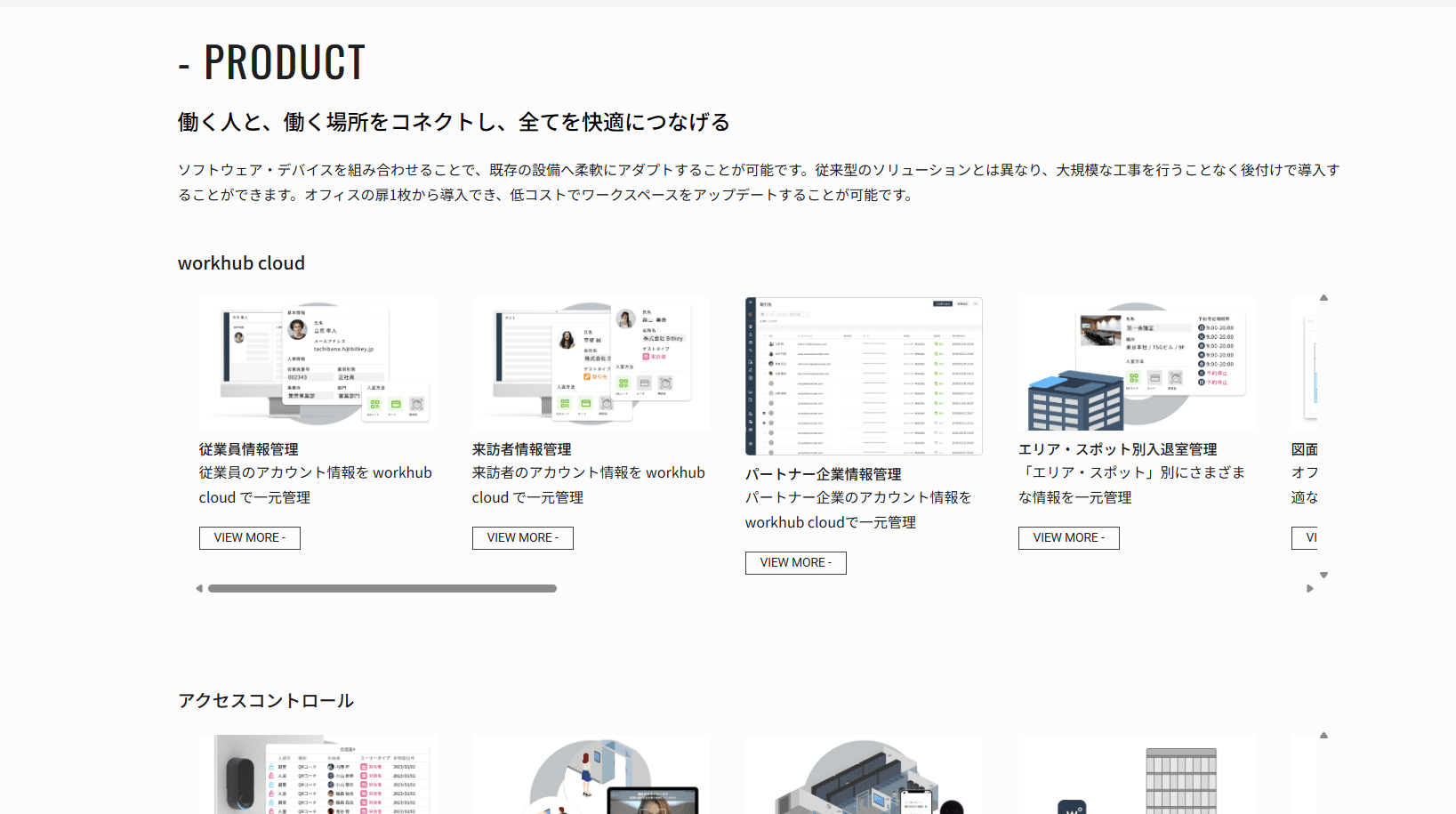Open the 従業員情報管理 card image
Screen dimensions: 1456x814
coord(318,364)
